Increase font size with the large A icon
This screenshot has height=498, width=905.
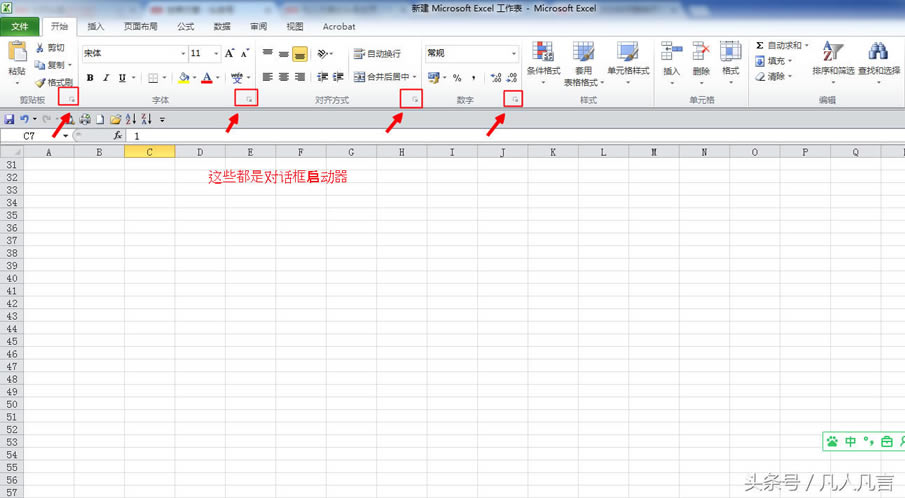point(230,53)
